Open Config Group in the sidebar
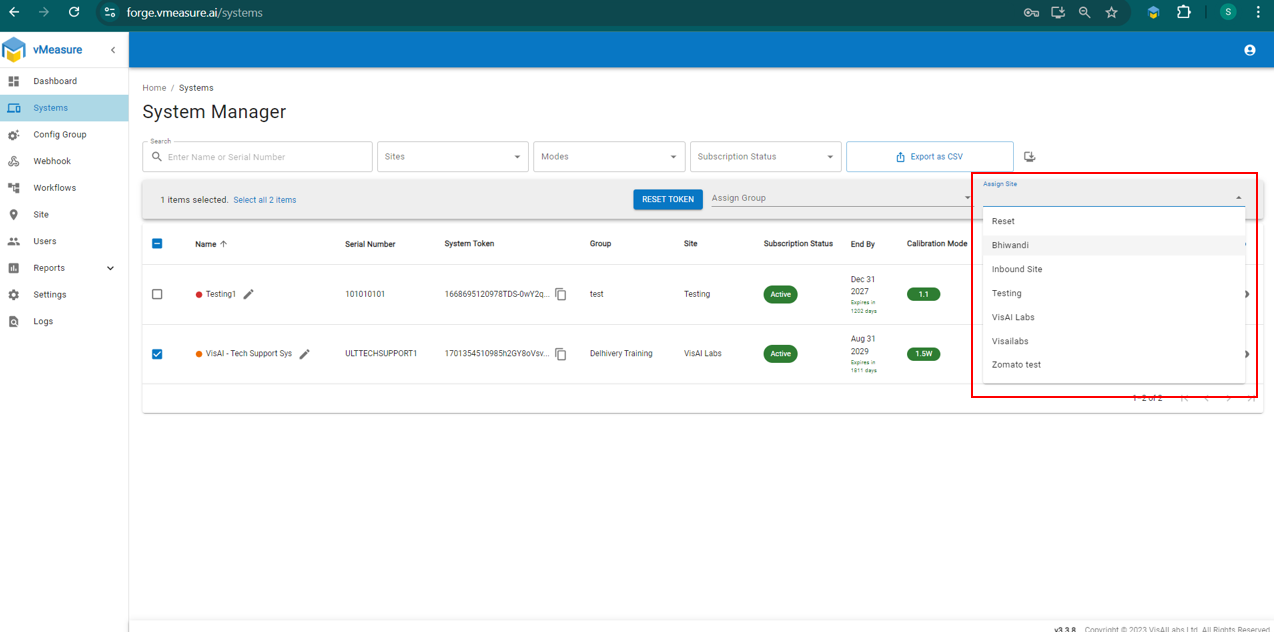Image resolution: width=1274 pixels, height=632 pixels. coord(60,135)
